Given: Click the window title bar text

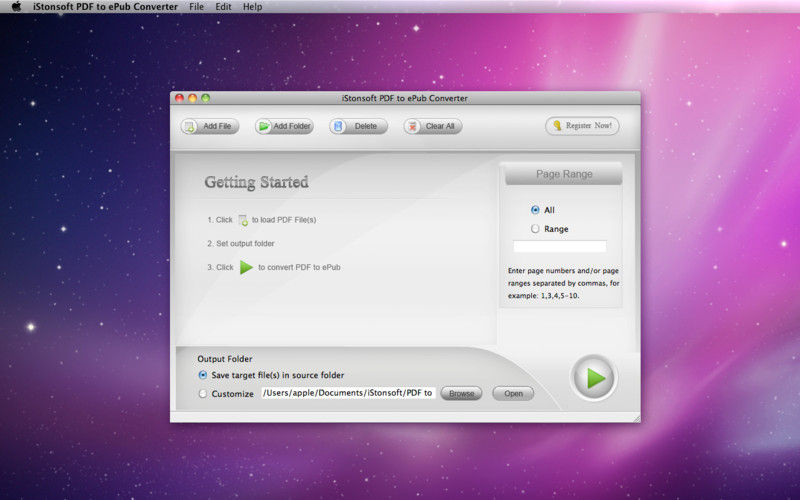Looking at the screenshot, I should click(405, 98).
